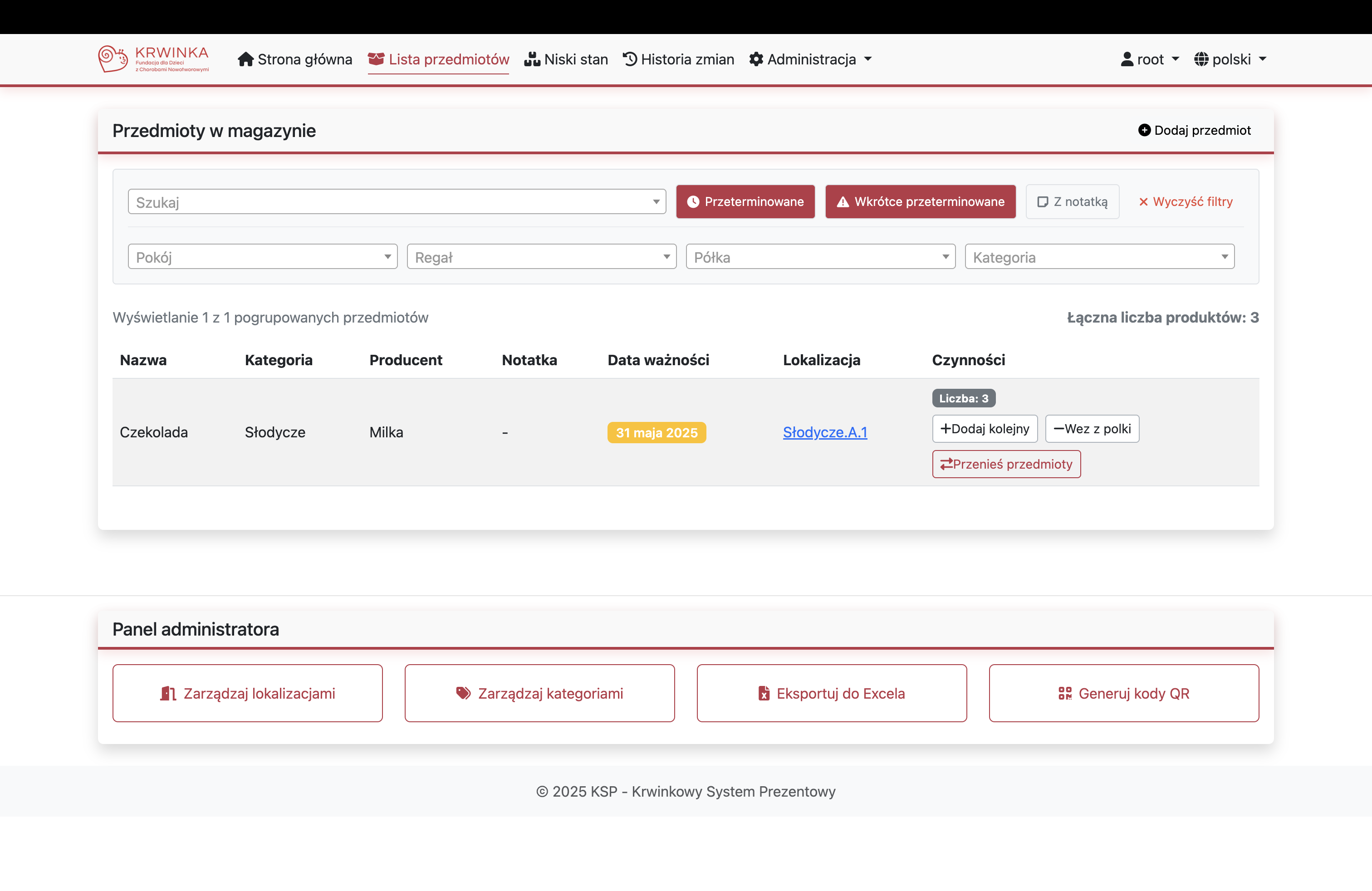Open the user icon next to root
This screenshot has width=1372, height=891.
(1127, 59)
